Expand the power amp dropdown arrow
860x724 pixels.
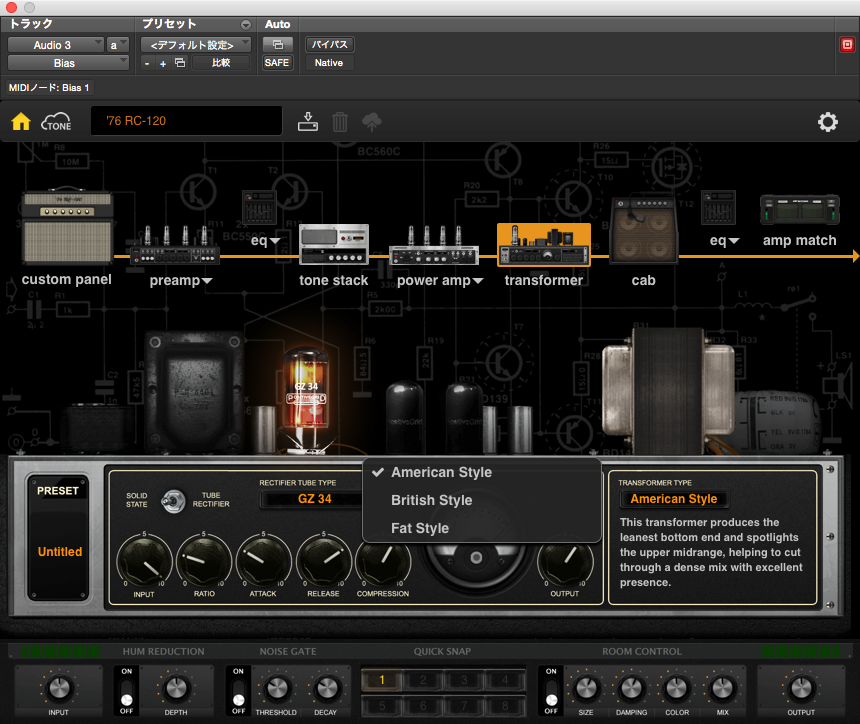(478, 281)
